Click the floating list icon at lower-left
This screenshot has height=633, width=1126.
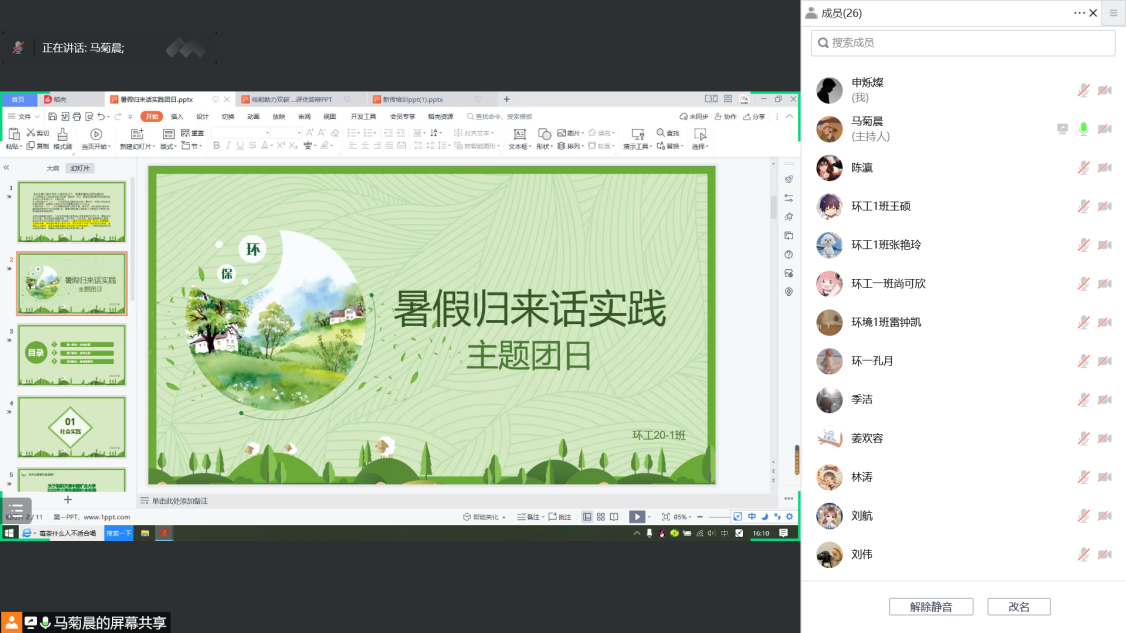click(17, 510)
